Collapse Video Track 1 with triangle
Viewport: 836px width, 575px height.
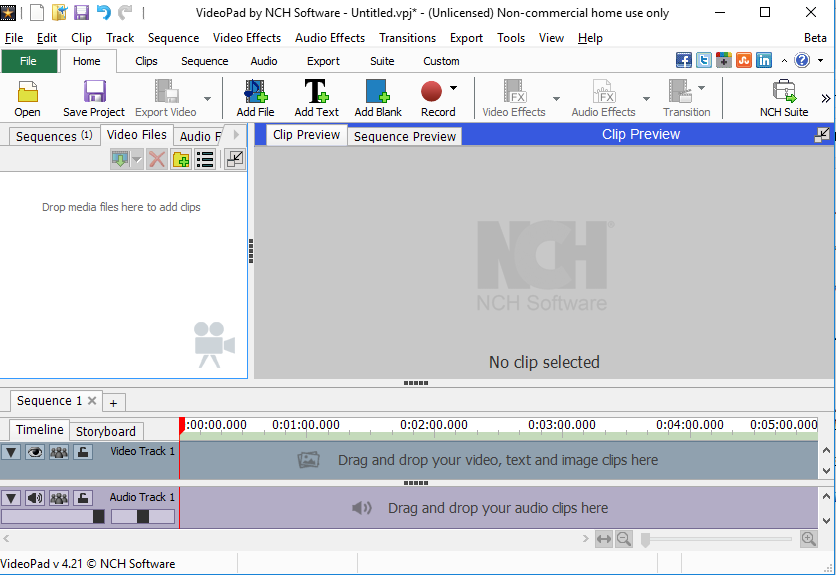[11, 452]
